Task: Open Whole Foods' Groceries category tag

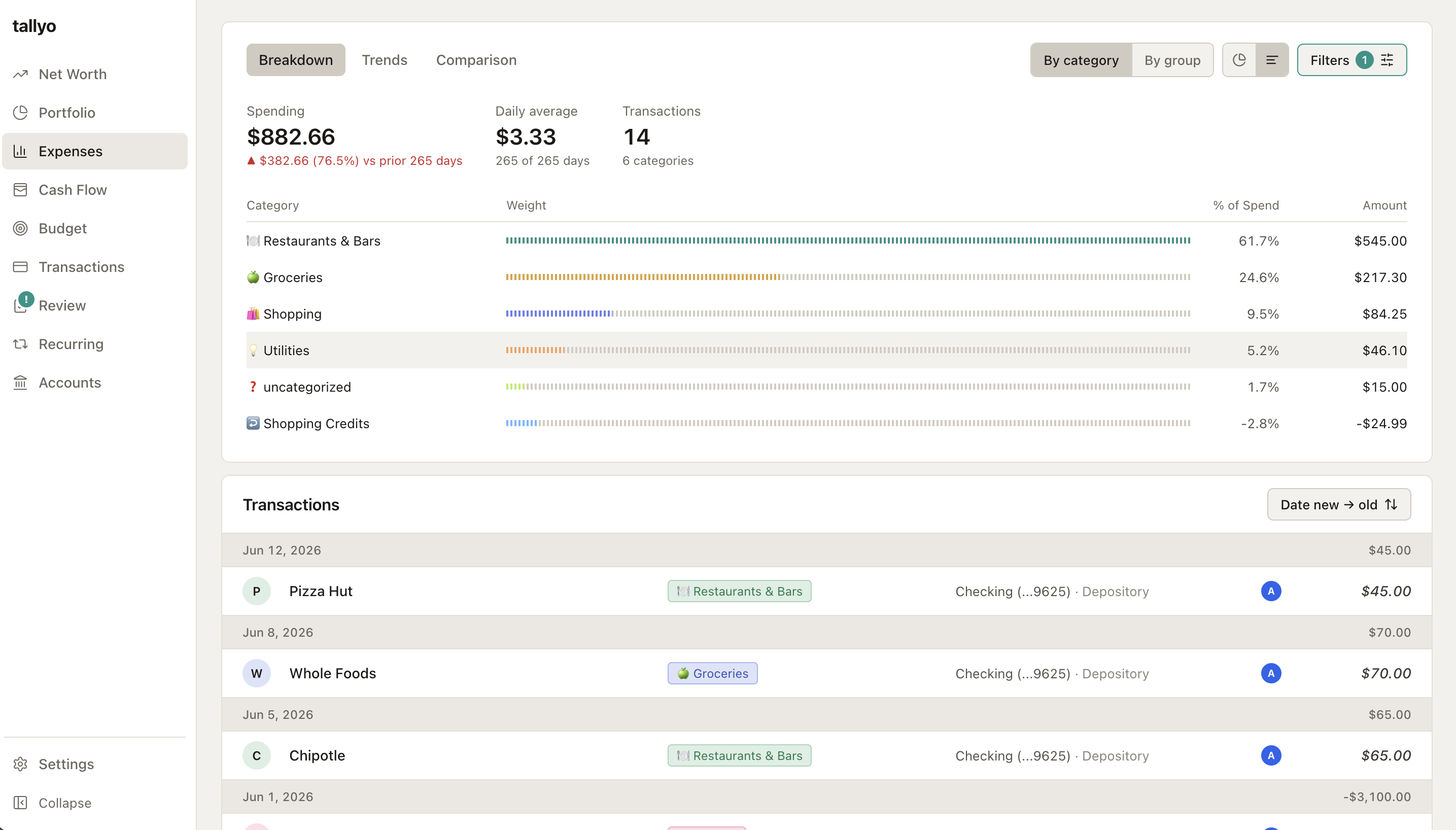Action: 712,673
